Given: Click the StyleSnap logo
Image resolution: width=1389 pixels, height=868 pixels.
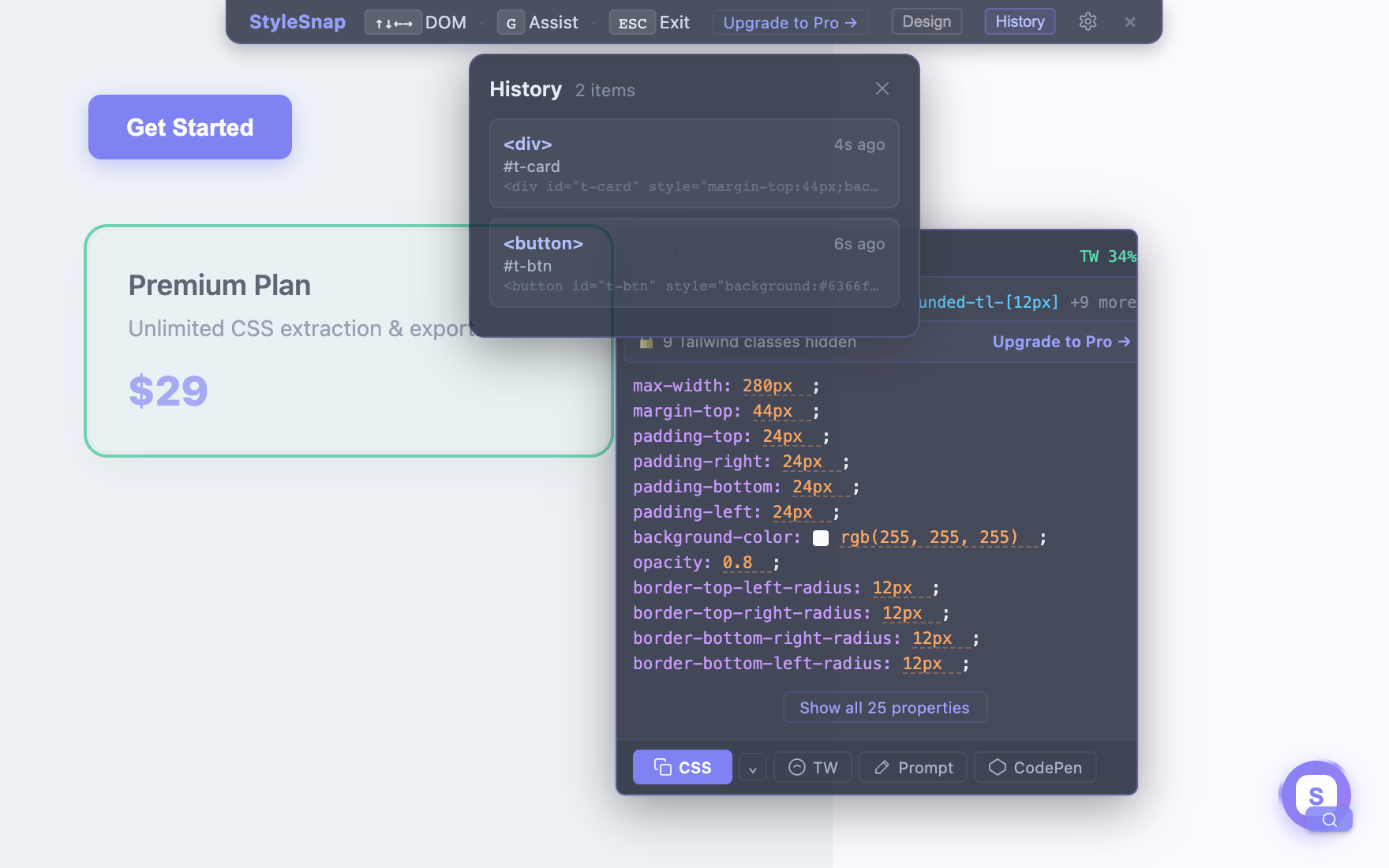Looking at the screenshot, I should [298, 22].
